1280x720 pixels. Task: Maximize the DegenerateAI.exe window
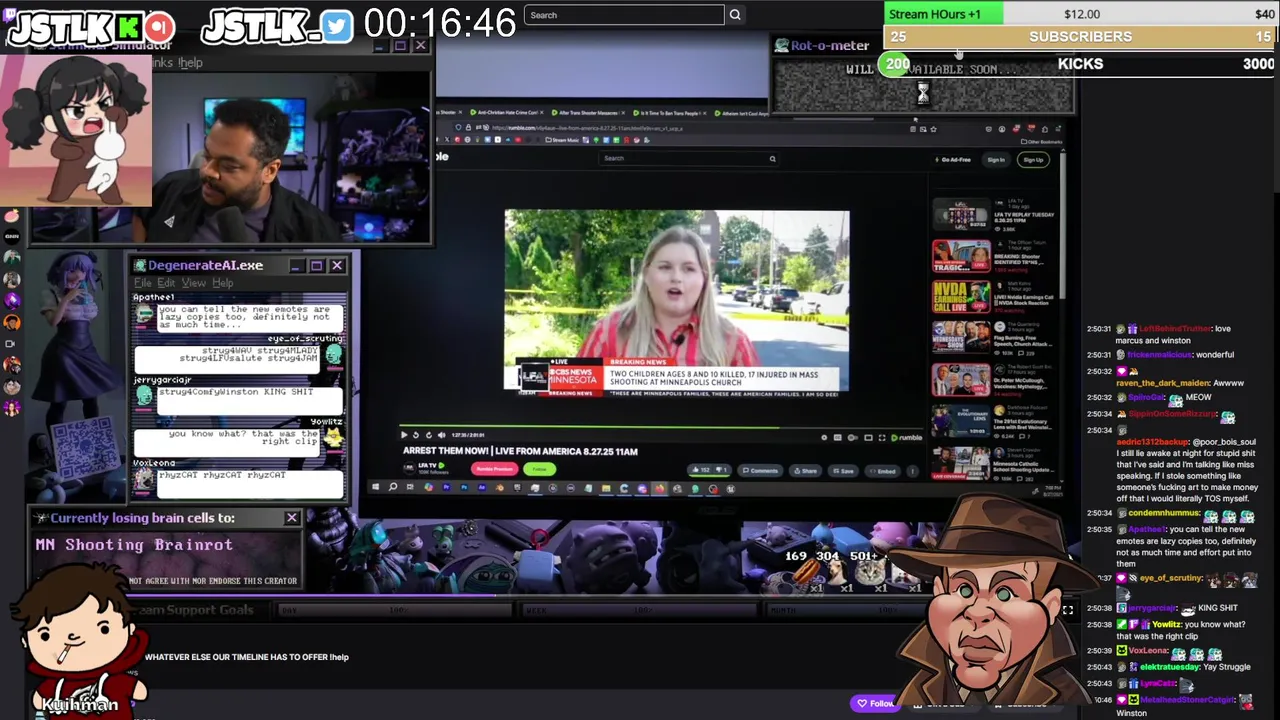pyautogui.click(x=316, y=265)
